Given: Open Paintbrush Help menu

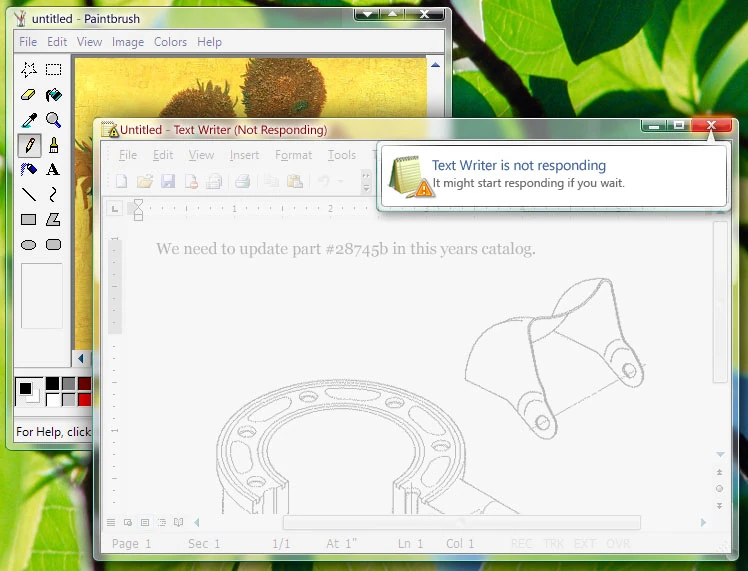Looking at the screenshot, I should [x=209, y=42].
